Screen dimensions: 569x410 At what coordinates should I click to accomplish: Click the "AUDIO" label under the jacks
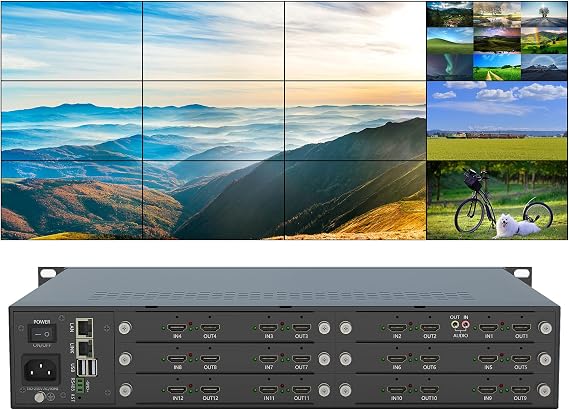pos(460,336)
